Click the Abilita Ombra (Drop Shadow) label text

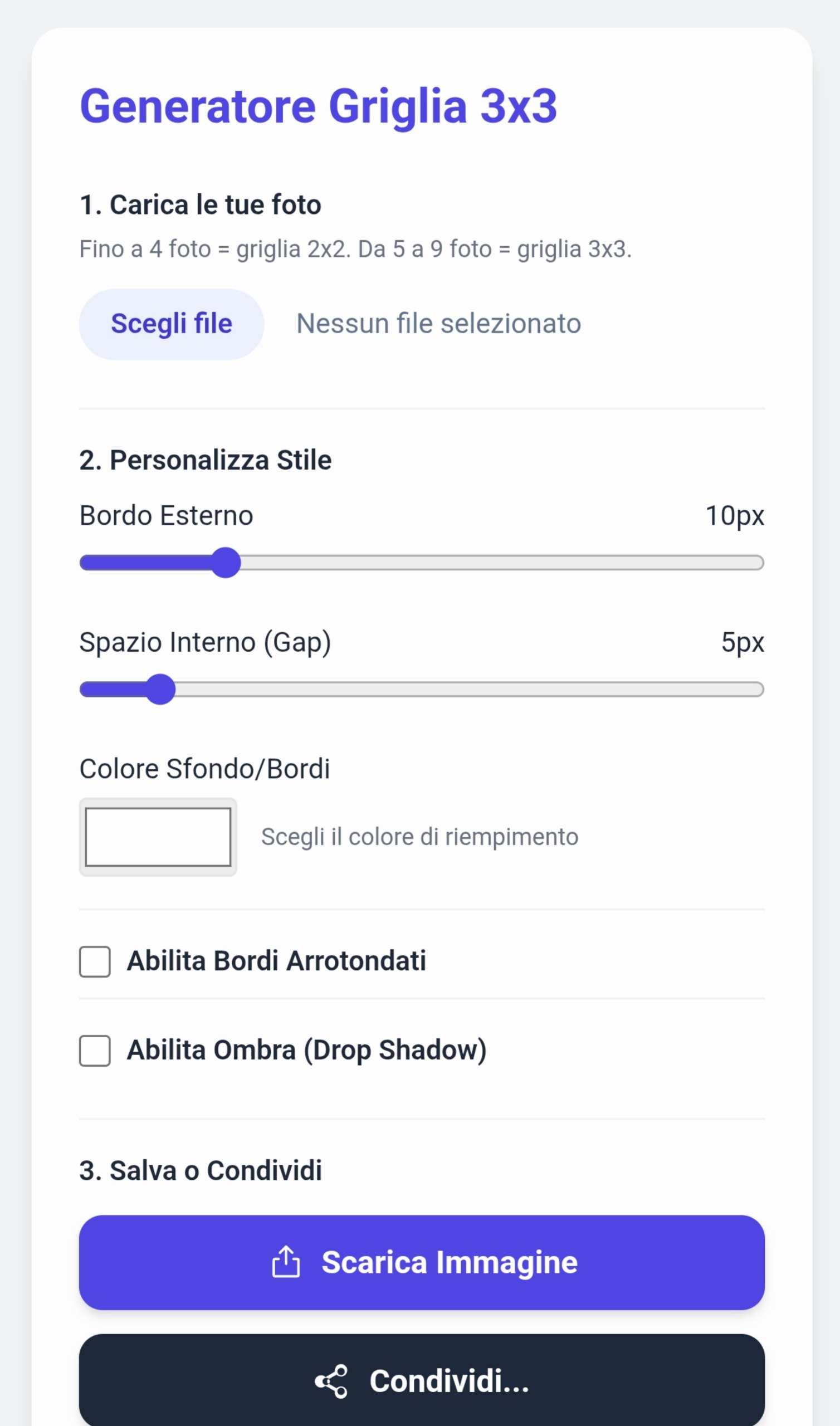(x=306, y=1050)
